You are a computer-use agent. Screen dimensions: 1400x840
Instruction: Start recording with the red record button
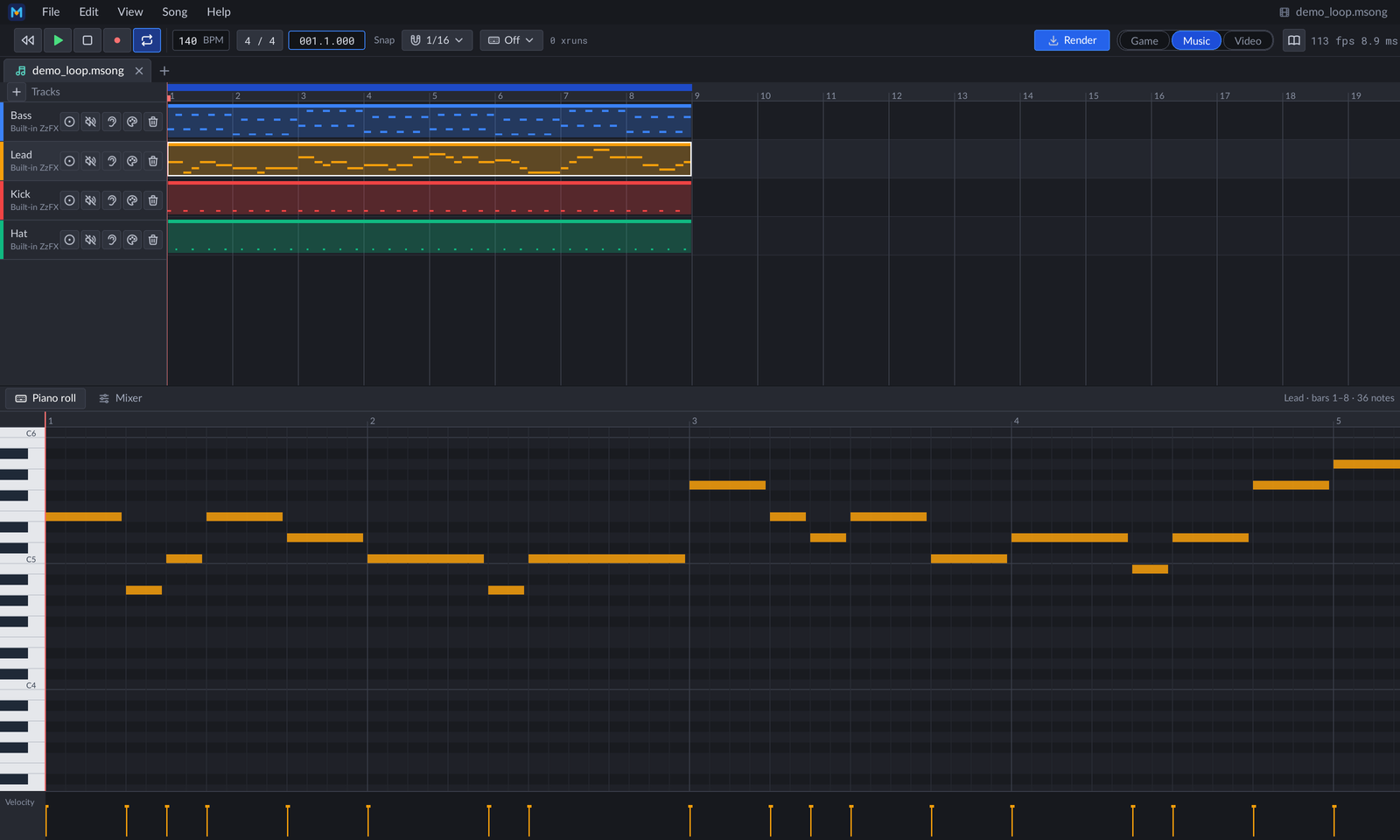pyautogui.click(x=117, y=40)
